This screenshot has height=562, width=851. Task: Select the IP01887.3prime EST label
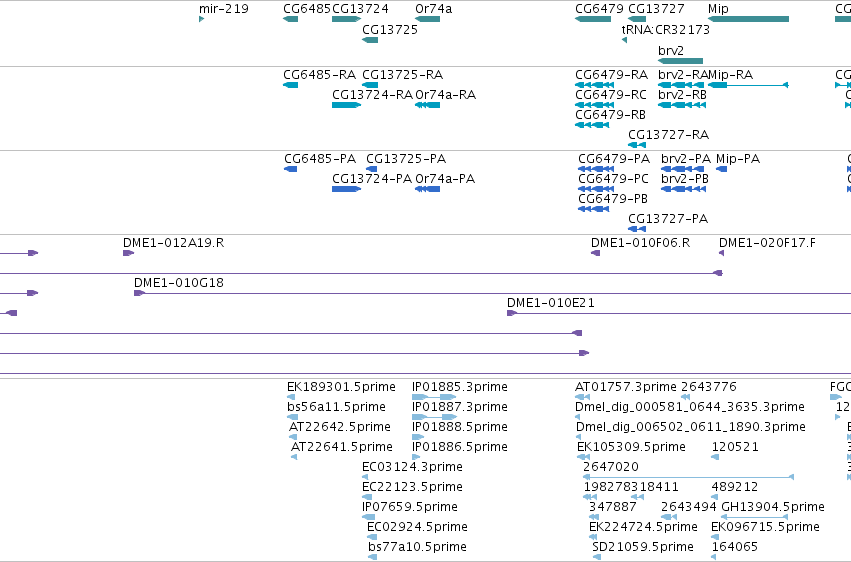click(x=460, y=407)
